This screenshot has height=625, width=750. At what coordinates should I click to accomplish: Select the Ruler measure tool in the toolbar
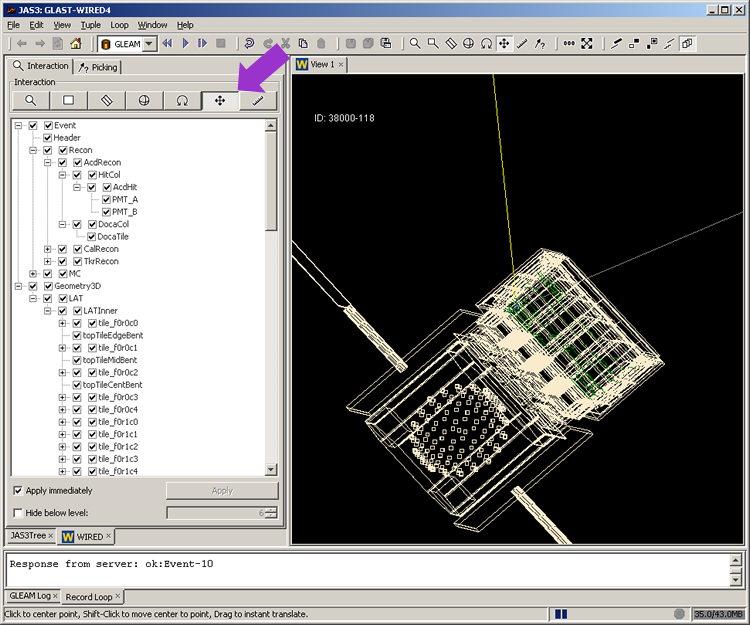[x=522, y=44]
